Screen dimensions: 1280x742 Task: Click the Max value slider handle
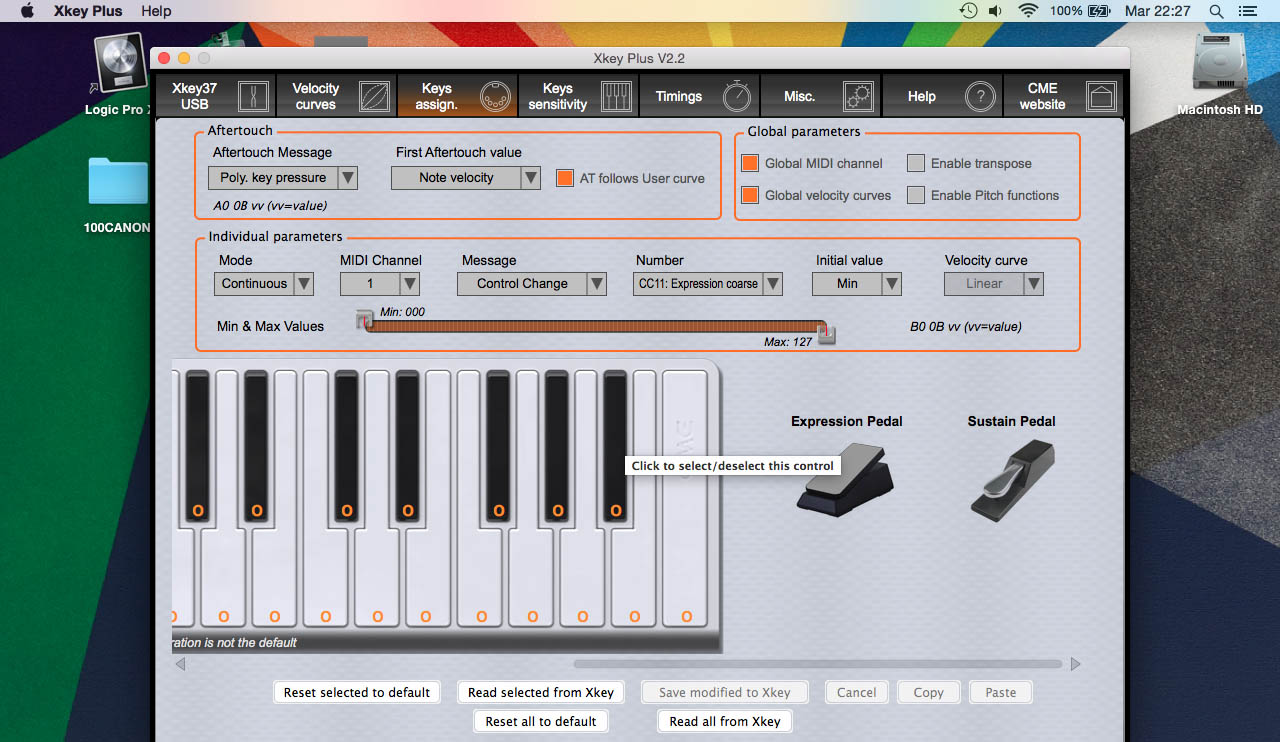(826, 335)
